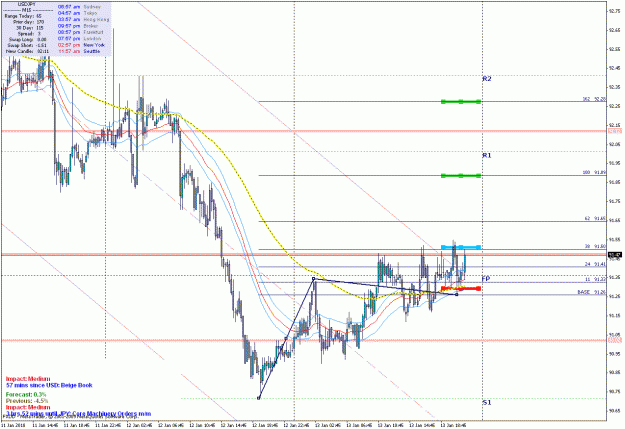Click the London clock row

(79, 39)
